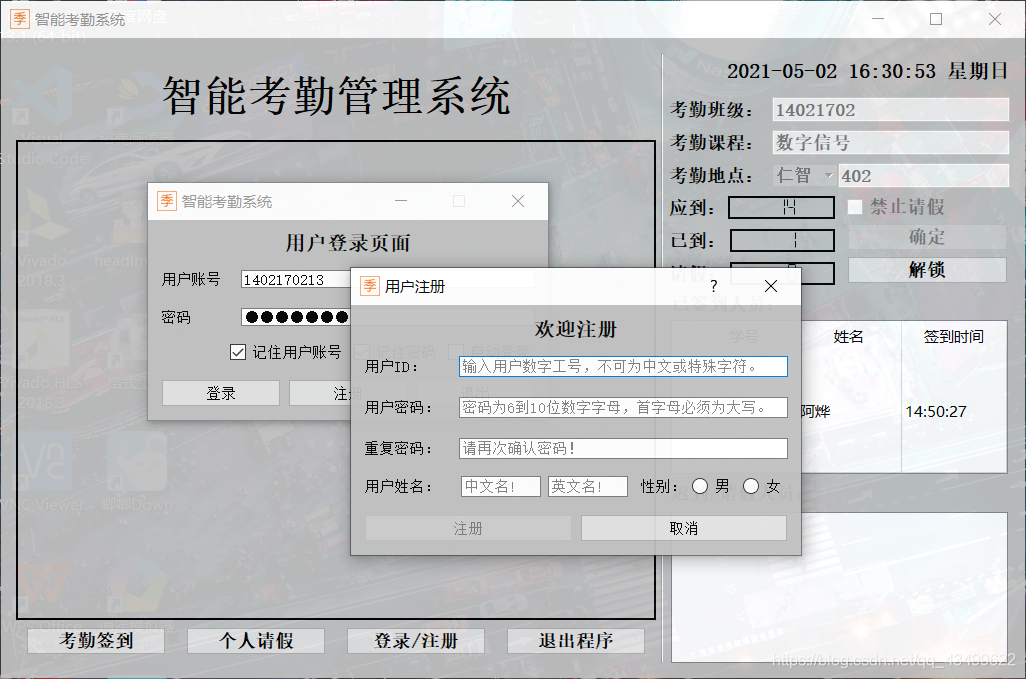Toggle the 记住用户账号 checkbox
The height and width of the screenshot is (679, 1026).
click(238, 353)
